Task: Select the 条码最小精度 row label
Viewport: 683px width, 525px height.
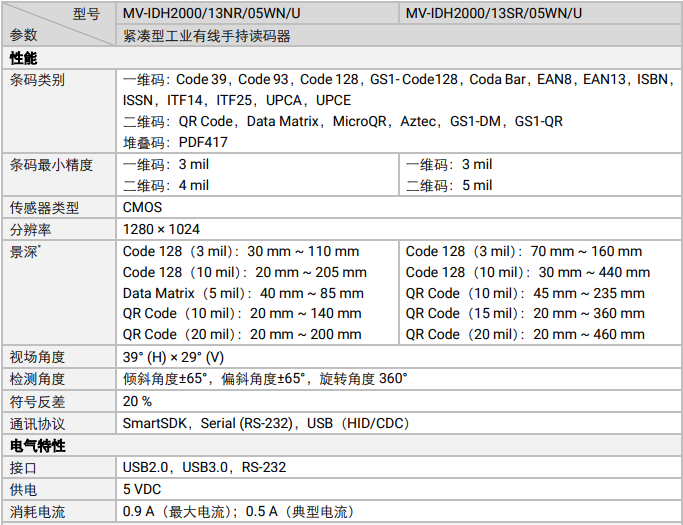Action: click(x=51, y=164)
